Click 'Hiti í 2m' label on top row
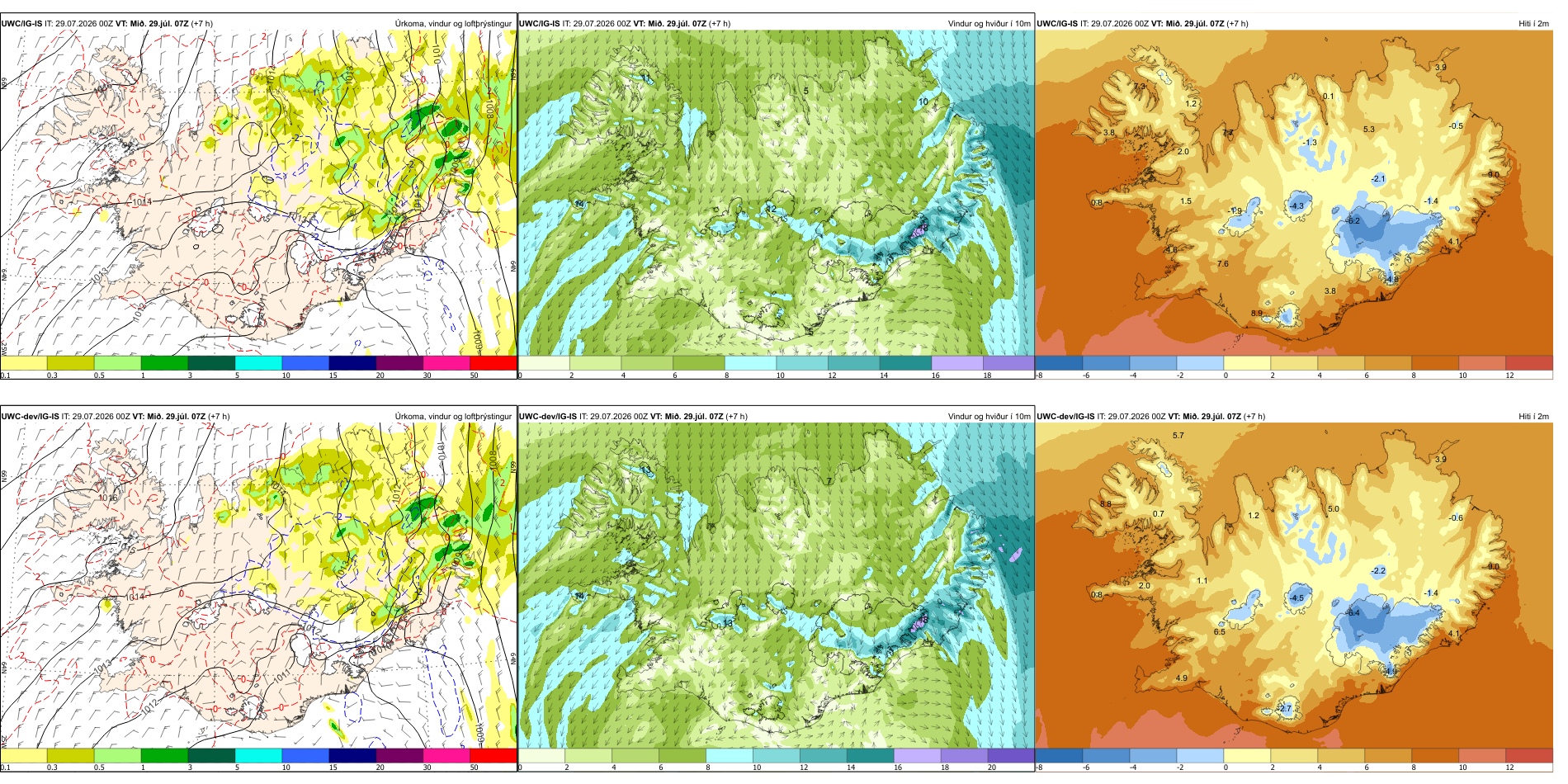Screen dimensions: 1568x784 click(1533, 23)
